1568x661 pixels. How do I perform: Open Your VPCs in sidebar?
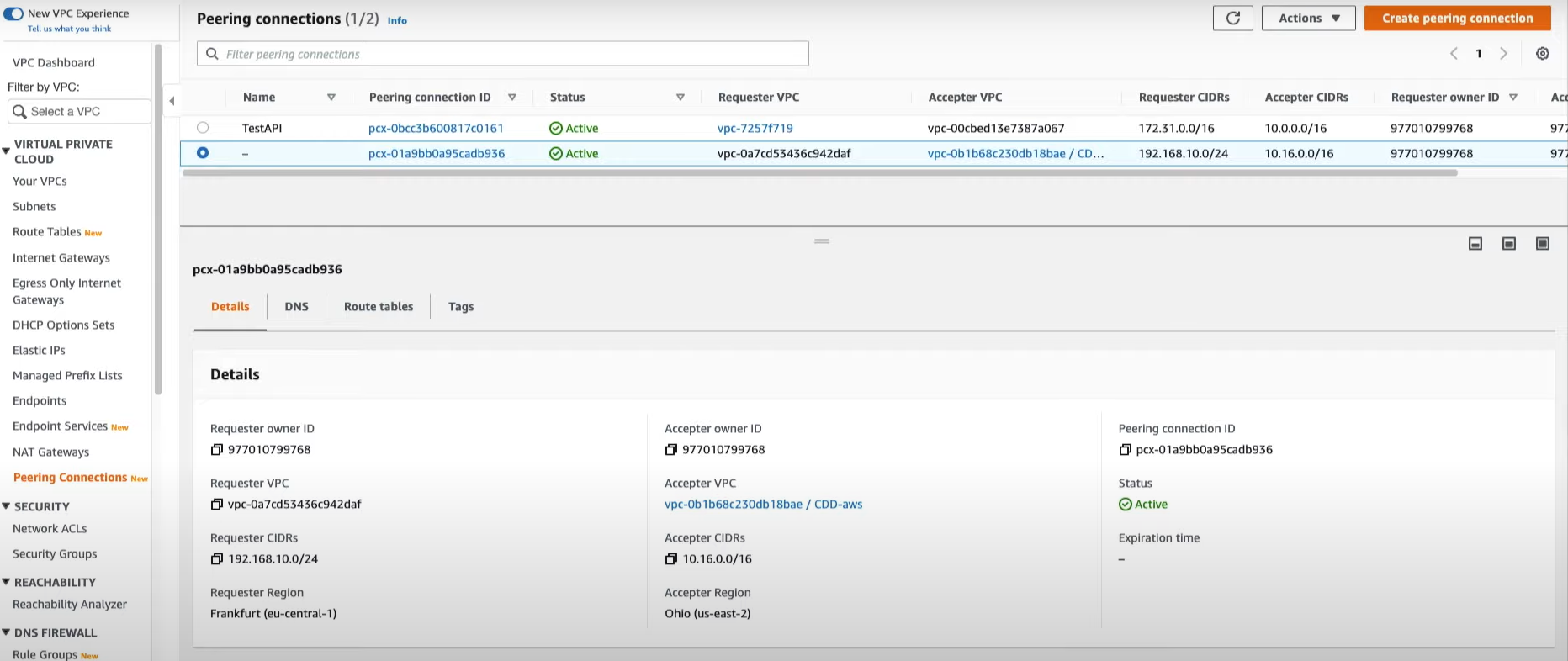point(40,182)
